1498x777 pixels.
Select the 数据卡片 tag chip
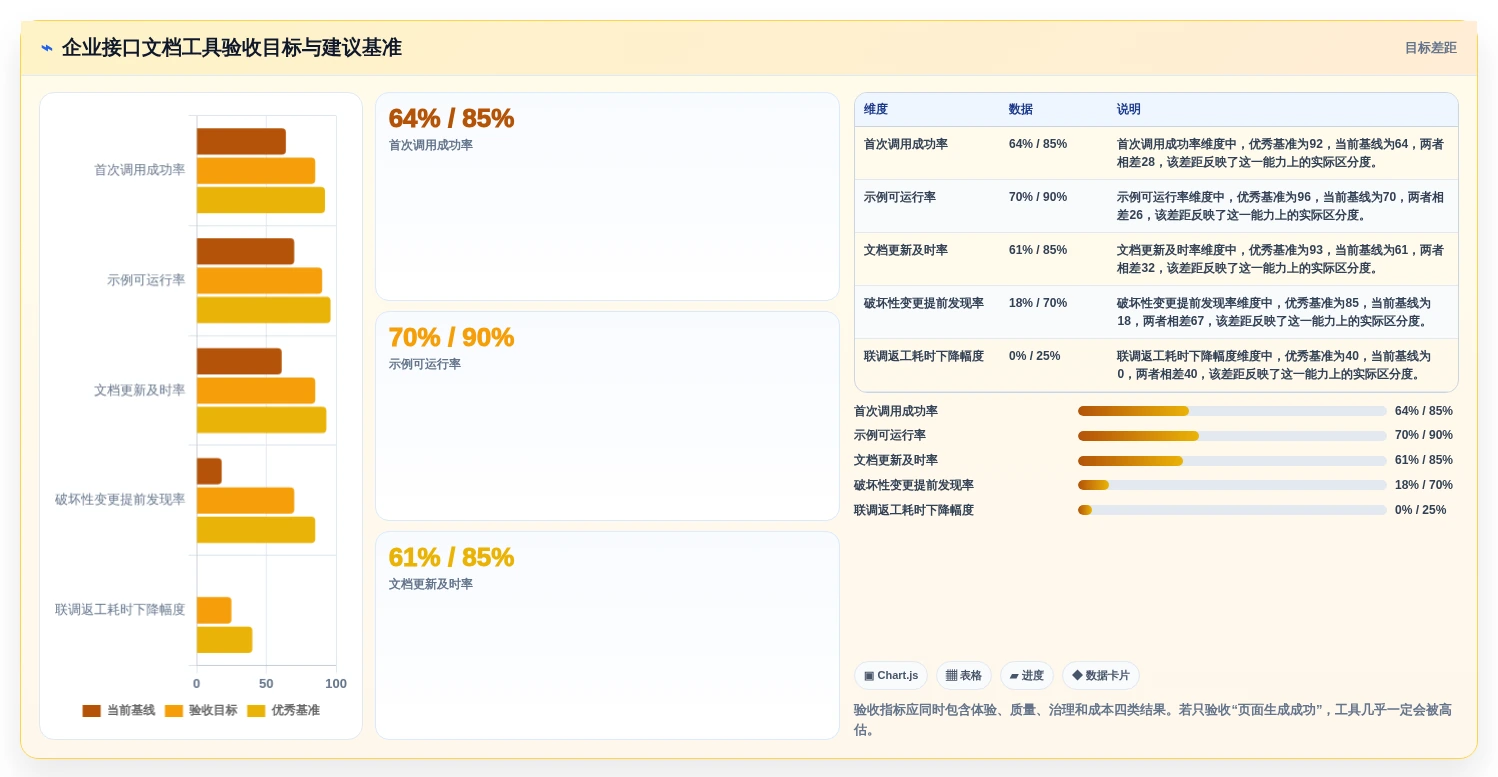(x=1101, y=676)
